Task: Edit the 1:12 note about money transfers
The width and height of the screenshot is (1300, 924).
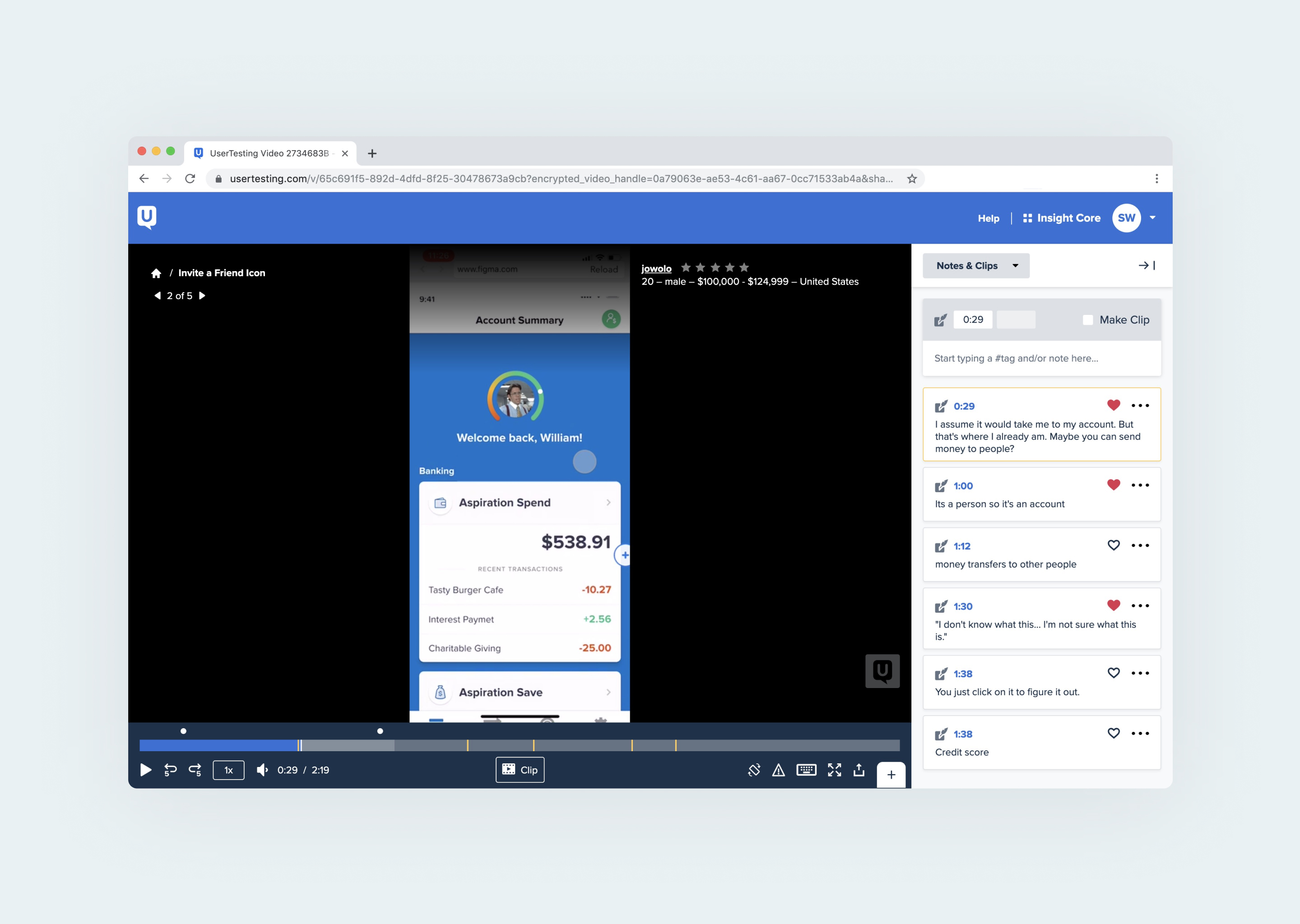Action: click(x=941, y=546)
